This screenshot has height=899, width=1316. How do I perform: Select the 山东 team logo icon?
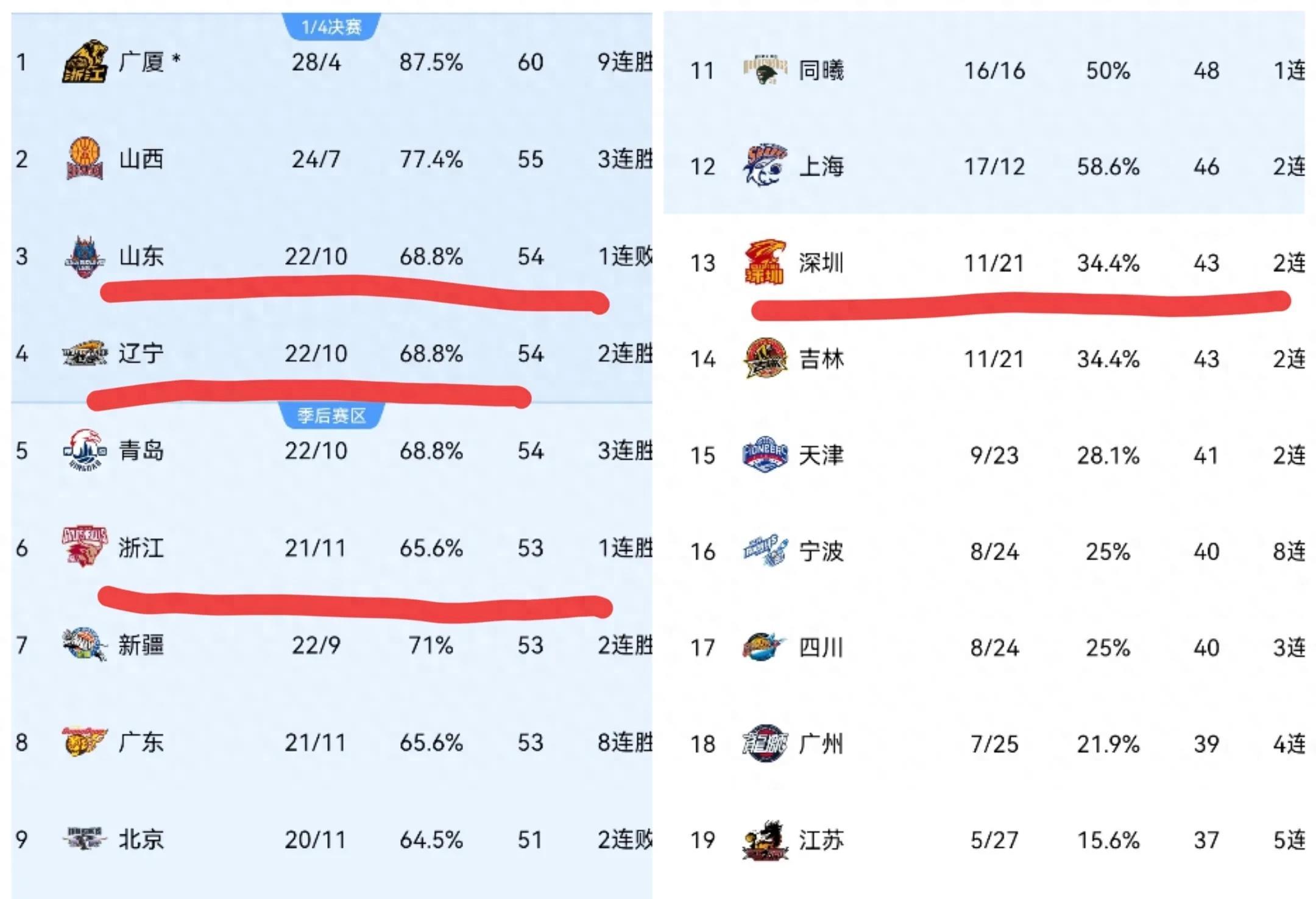tap(85, 257)
